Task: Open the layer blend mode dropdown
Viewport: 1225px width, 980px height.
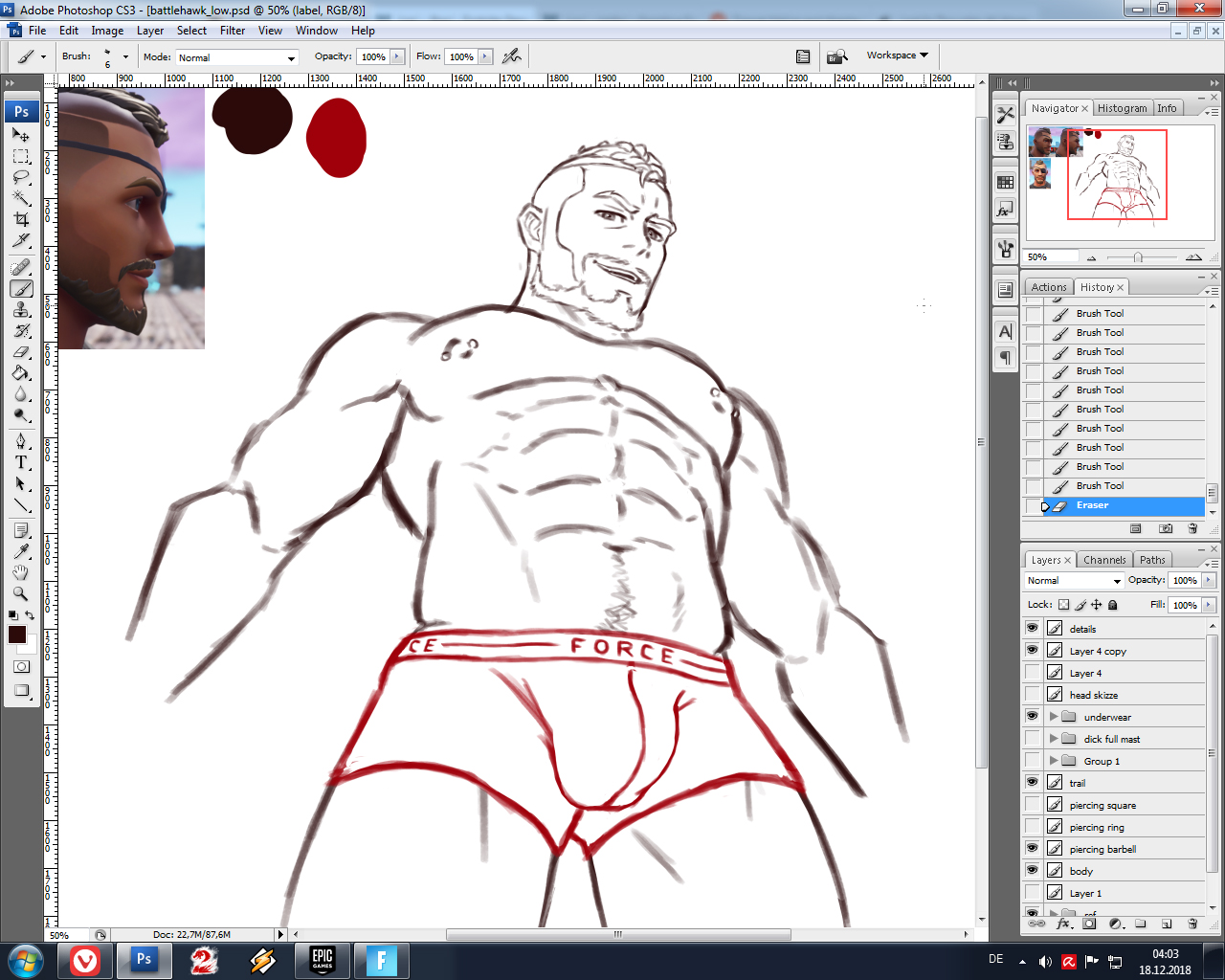Action: [1073, 580]
